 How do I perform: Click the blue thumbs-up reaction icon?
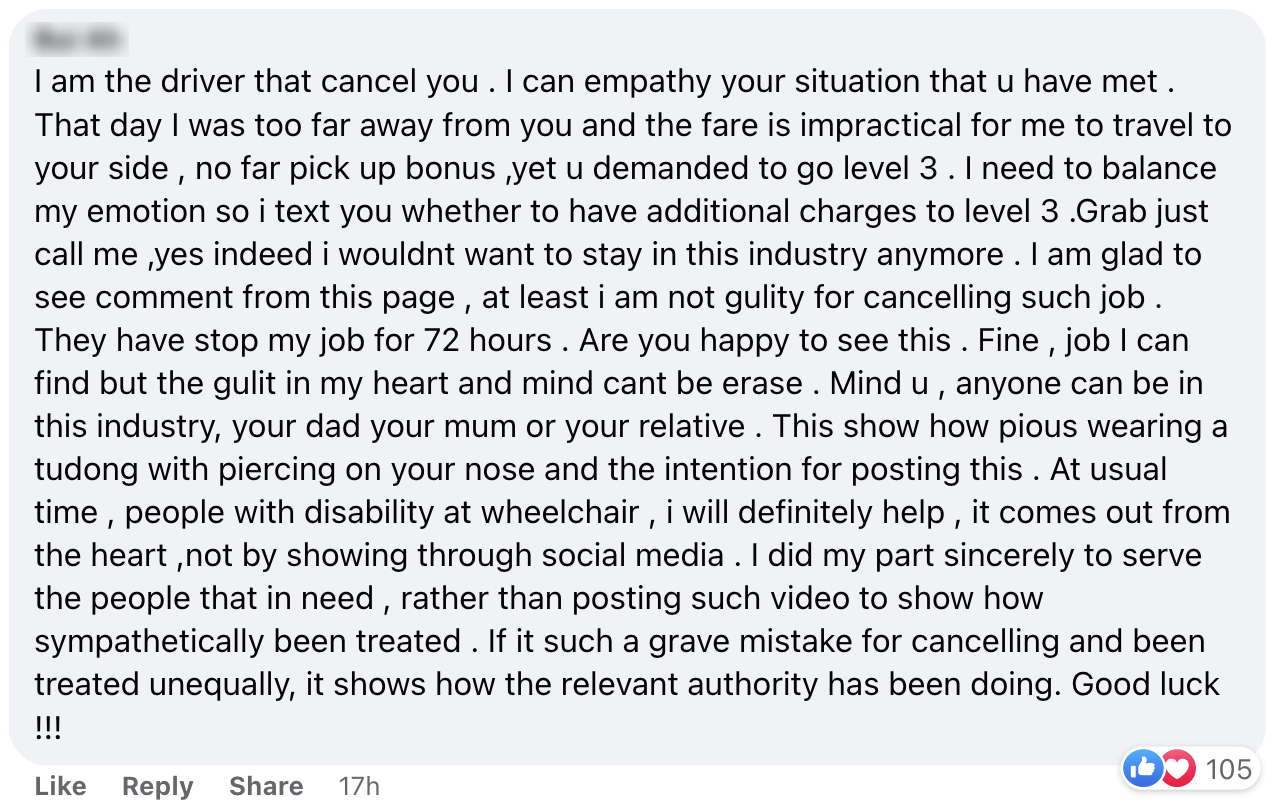coord(1141,768)
